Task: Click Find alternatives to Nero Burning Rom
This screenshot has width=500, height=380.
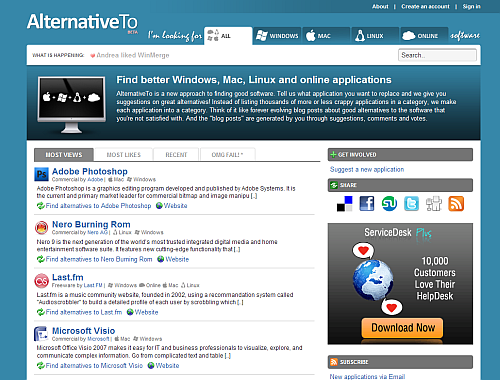Action: pos(99,259)
